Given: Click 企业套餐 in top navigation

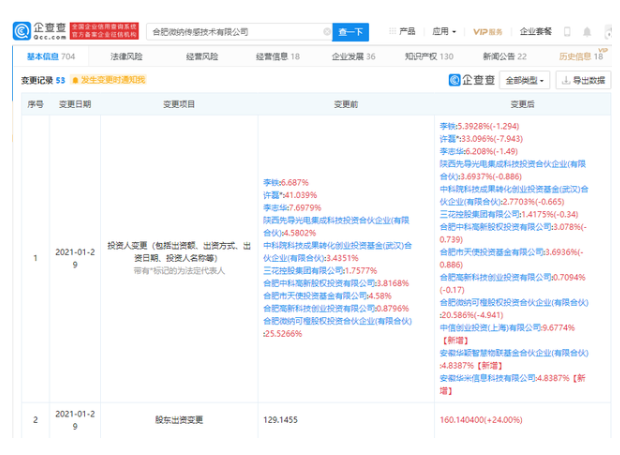Looking at the screenshot, I should (x=536, y=32).
